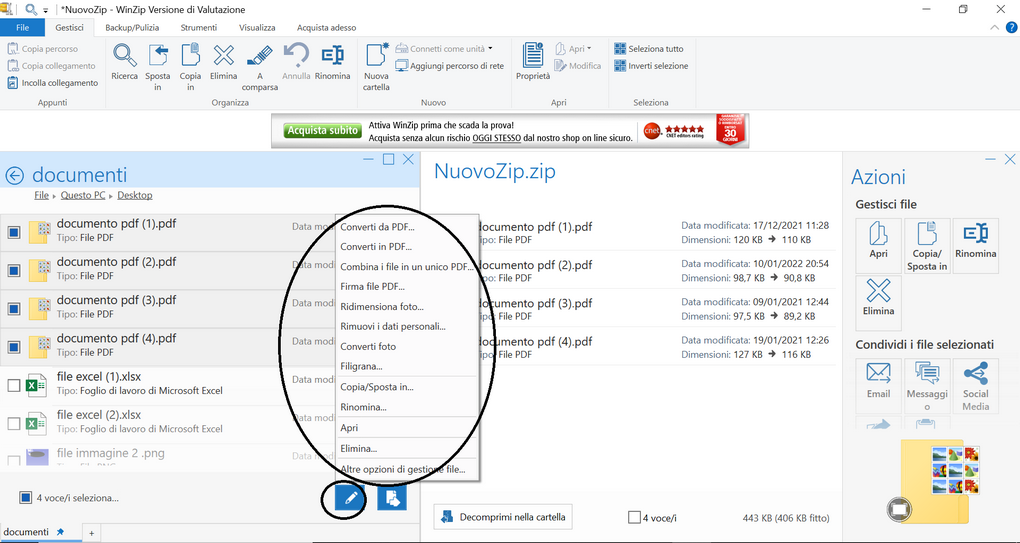Expand the Apri ribbon dropdown
This screenshot has height=543, width=1020.
pos(589,49)
